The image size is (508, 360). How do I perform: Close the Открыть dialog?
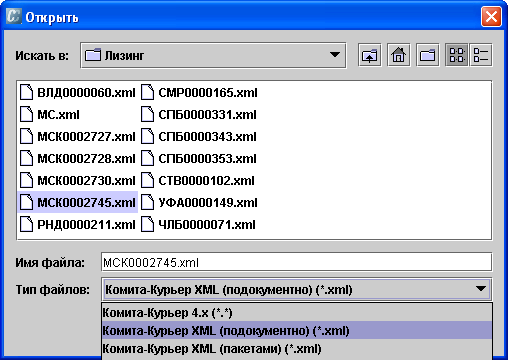[491, 16]
